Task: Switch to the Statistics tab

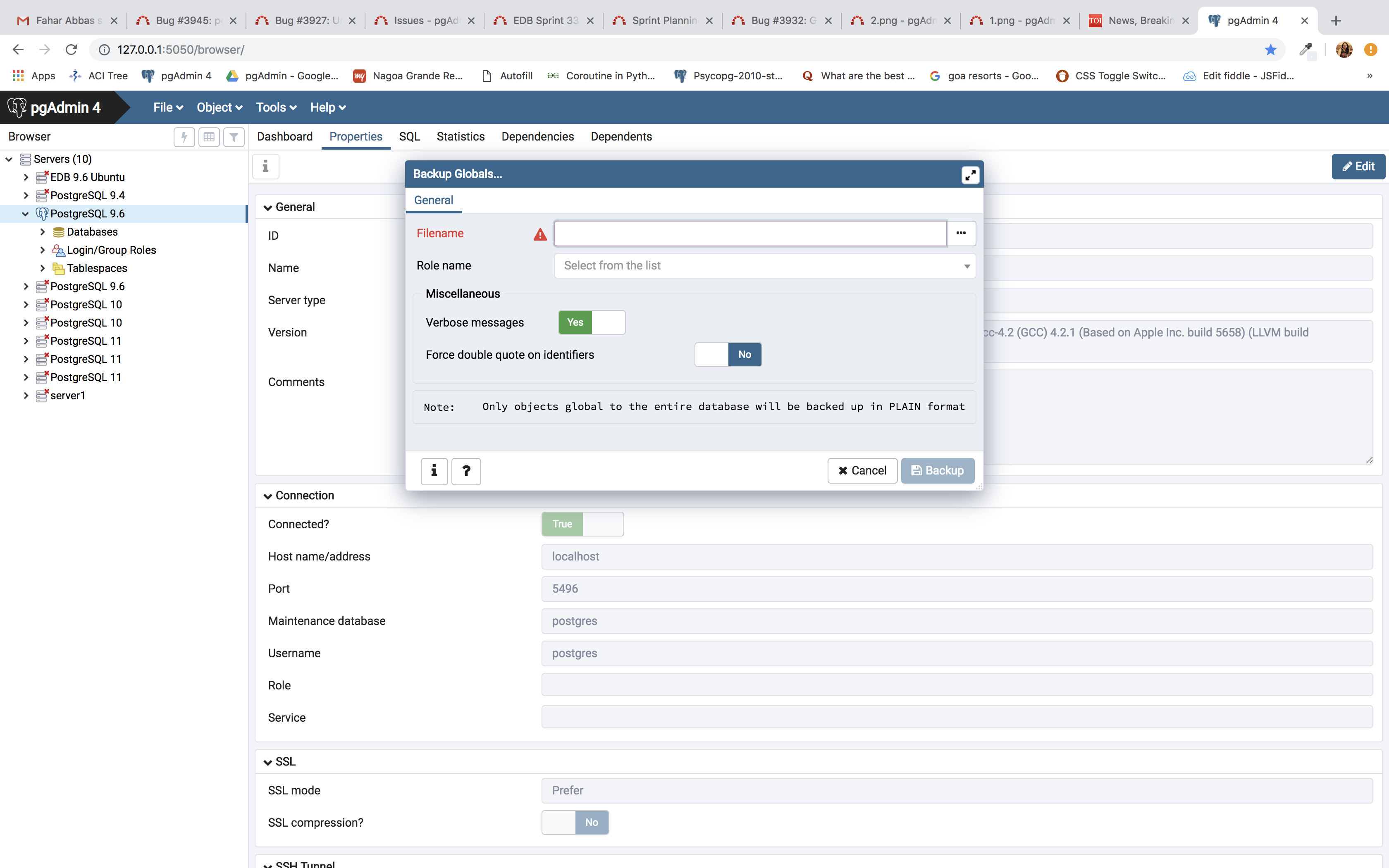Action: pos(461,137)
